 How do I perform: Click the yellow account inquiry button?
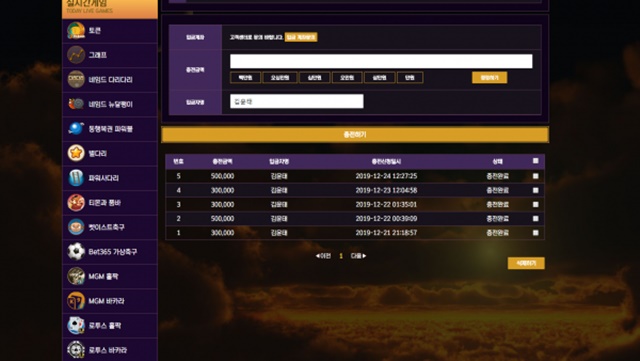[301, 37]
